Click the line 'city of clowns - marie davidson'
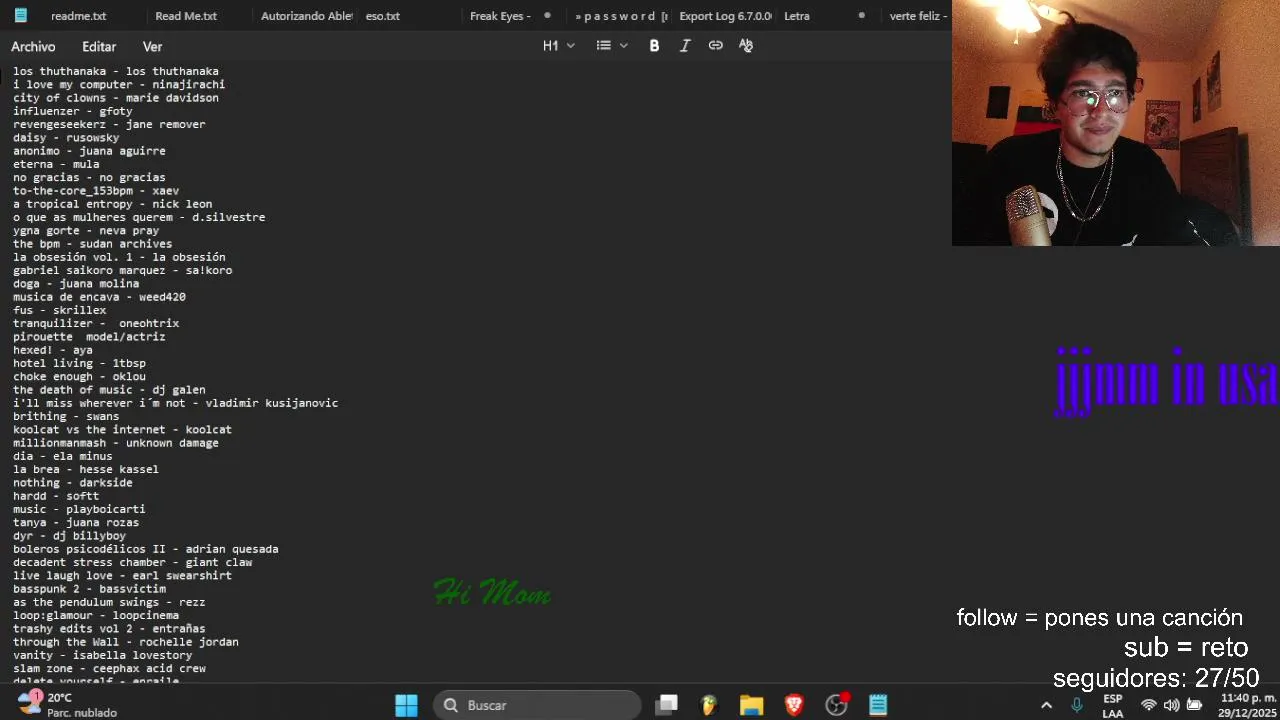Viewport: 1280px width, 720px height. (116, 98)
